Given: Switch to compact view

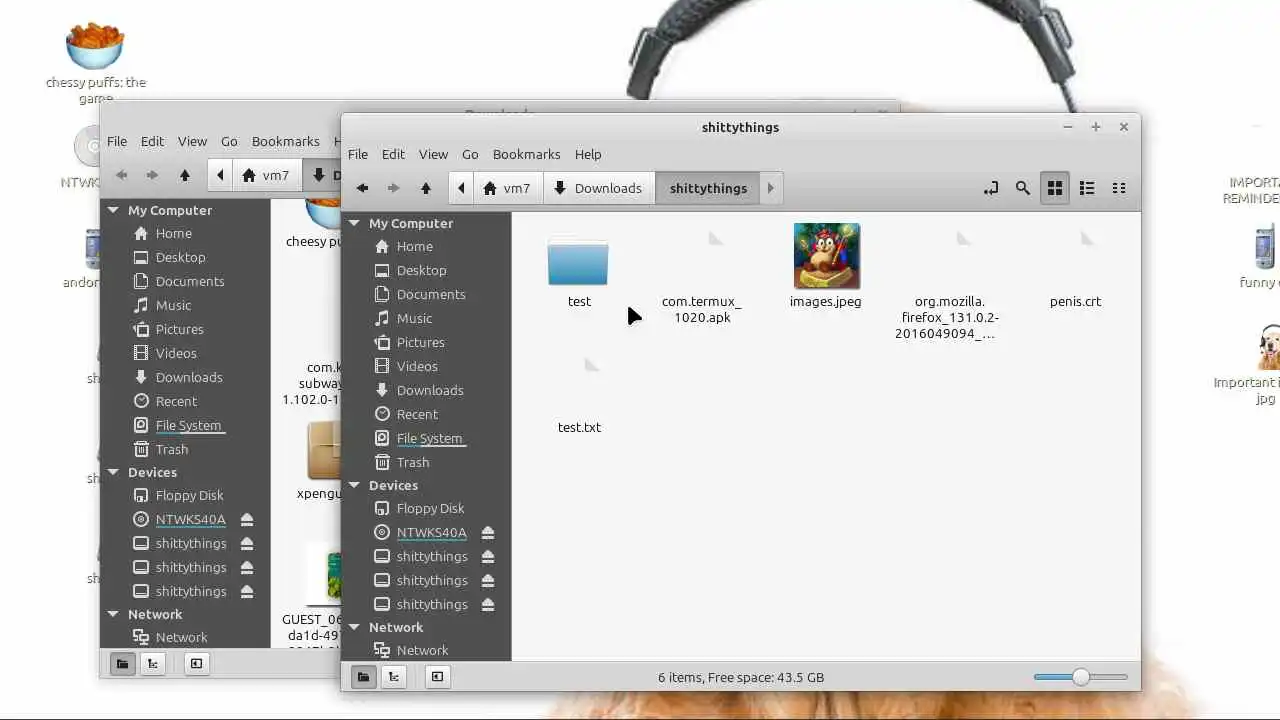Looking at the screenshot, I should [1119, 188].
